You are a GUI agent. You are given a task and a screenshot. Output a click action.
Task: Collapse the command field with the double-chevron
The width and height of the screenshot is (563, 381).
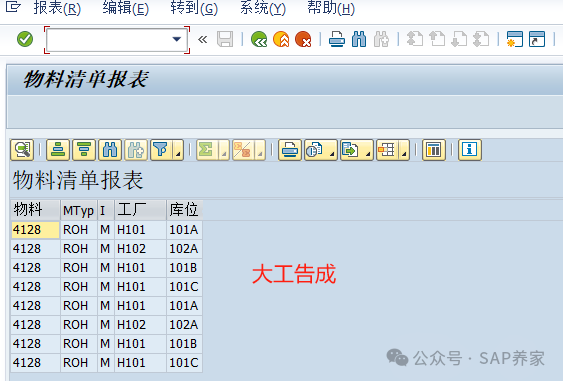(203, 39)
